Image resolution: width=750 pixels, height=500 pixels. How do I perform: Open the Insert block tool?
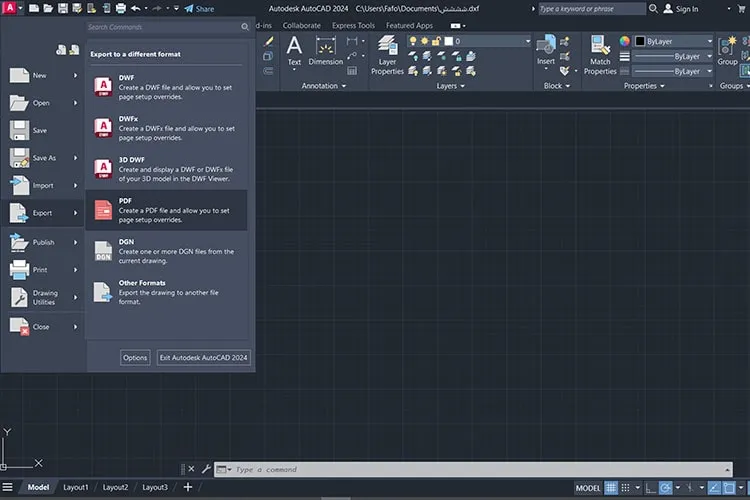(x=546, y=51)
